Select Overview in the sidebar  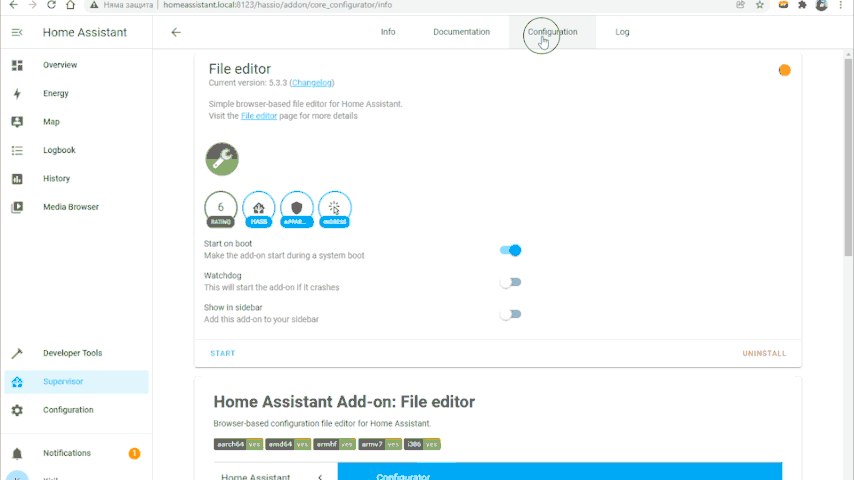coord(76,65)
